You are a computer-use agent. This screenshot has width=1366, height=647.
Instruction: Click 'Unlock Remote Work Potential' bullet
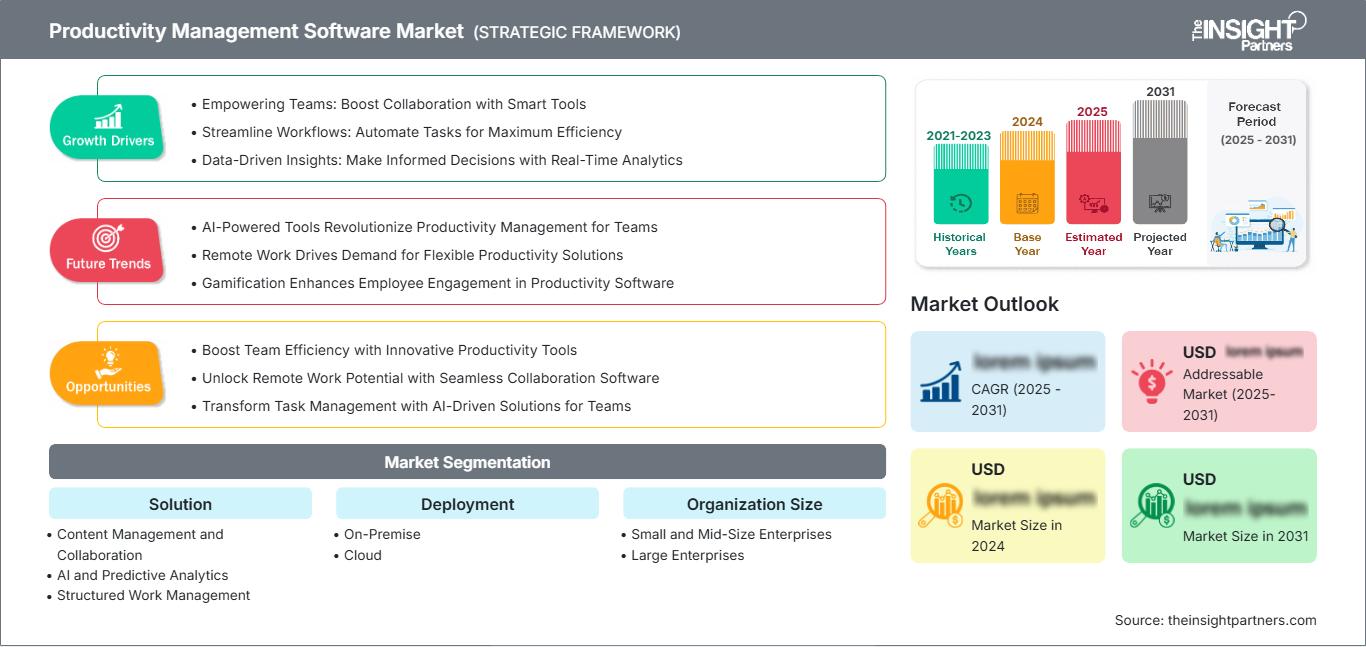(x=430, y=378)
